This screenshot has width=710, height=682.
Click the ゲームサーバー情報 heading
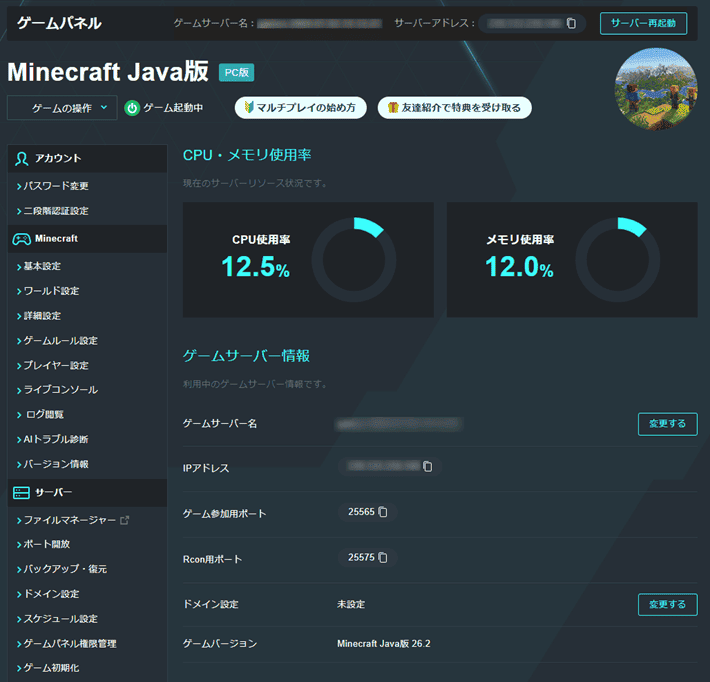246,356
